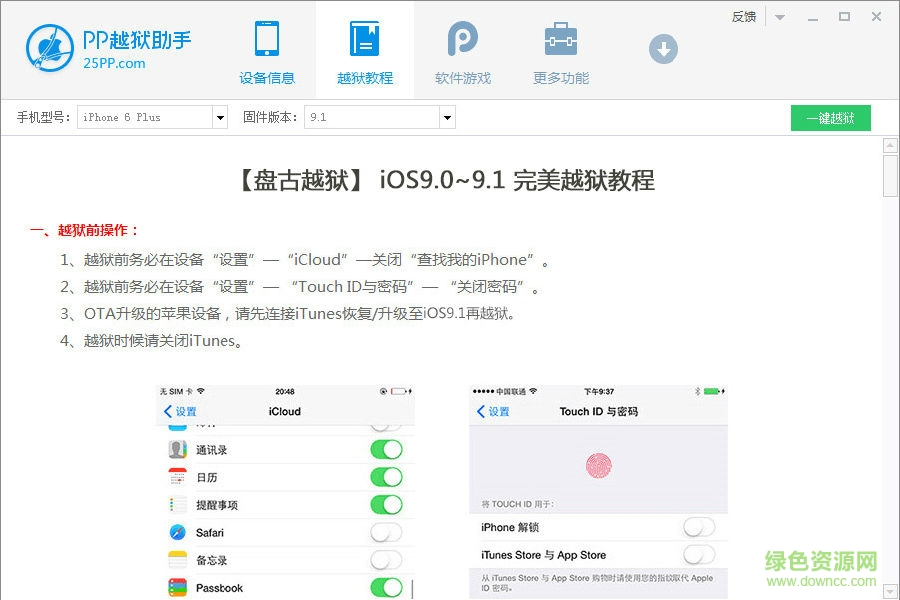Open the title bar dropdown menu arrow

point(780,17)
